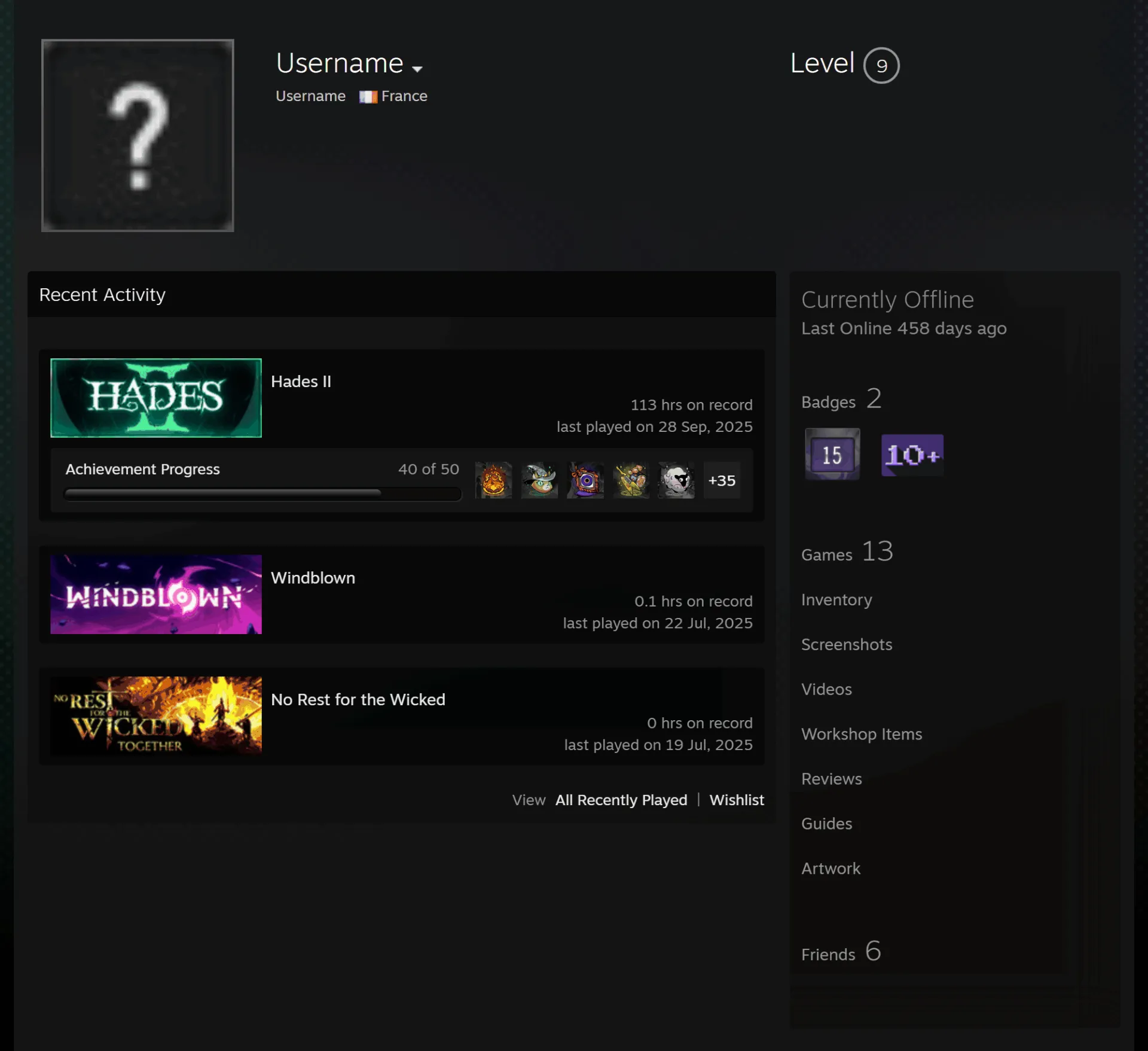Click "last played on 22 Jul, 2025" text
The width and height of the screenshot is (1148, 1051).
coord(658,623)
